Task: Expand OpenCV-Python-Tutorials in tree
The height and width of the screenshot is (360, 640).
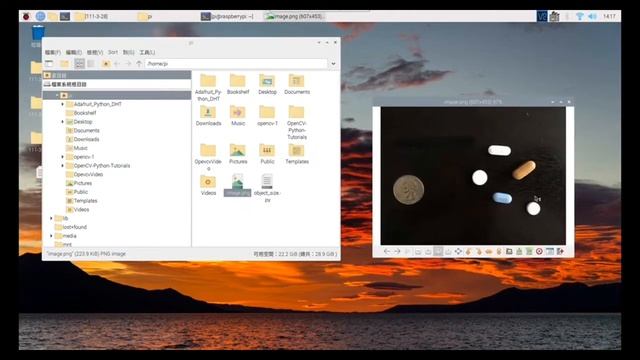Action: (x=62, y=166)
